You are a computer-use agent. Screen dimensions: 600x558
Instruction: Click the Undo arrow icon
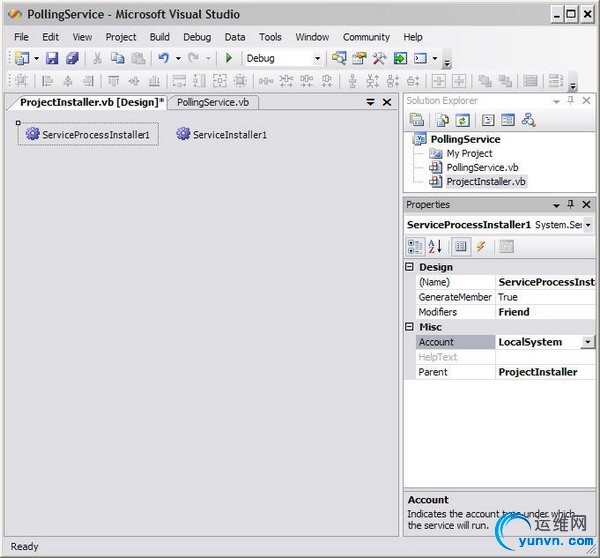point(163,58)
